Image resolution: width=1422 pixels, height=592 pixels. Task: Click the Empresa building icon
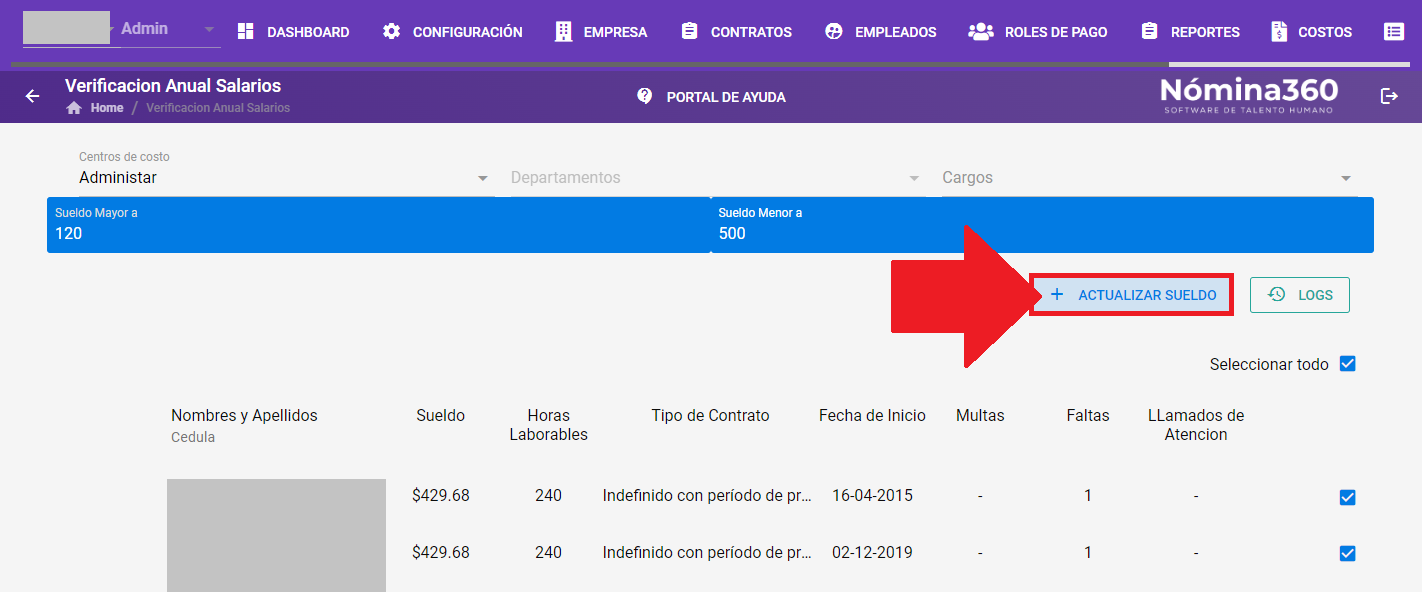(x=564, y=32)
